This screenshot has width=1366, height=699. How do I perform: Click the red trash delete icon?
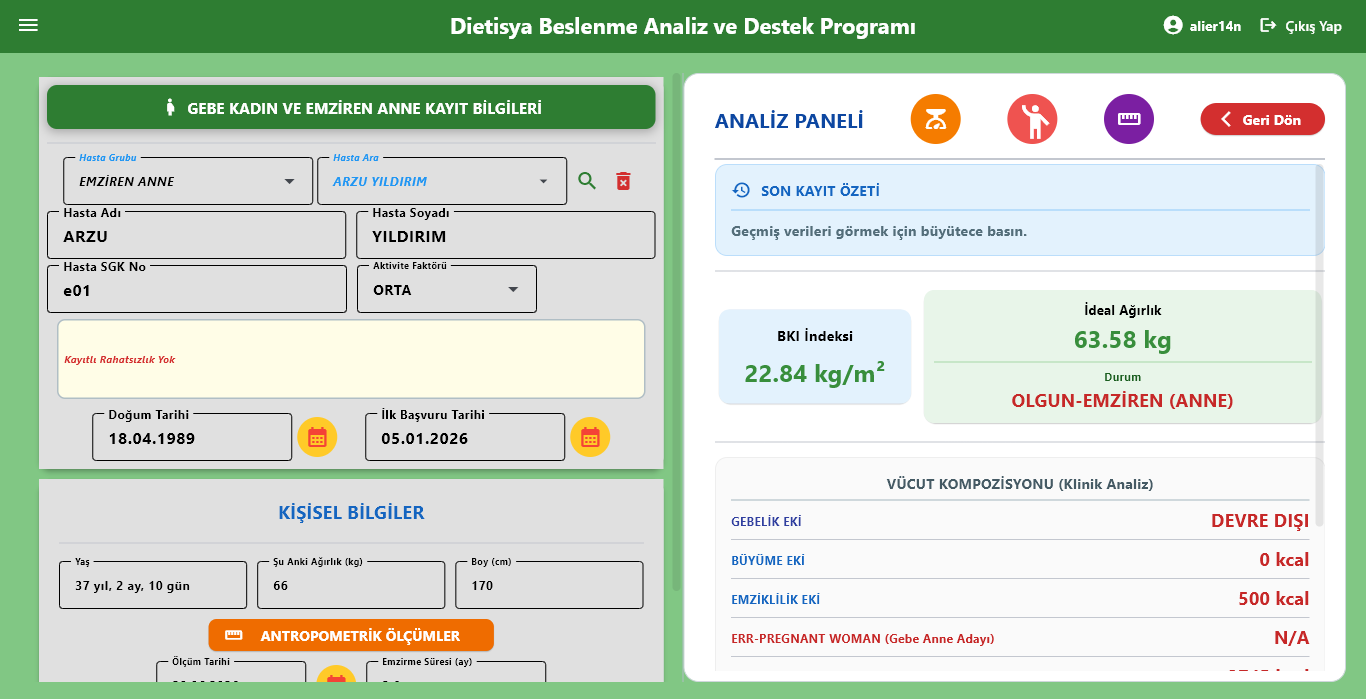coord(623,181)
